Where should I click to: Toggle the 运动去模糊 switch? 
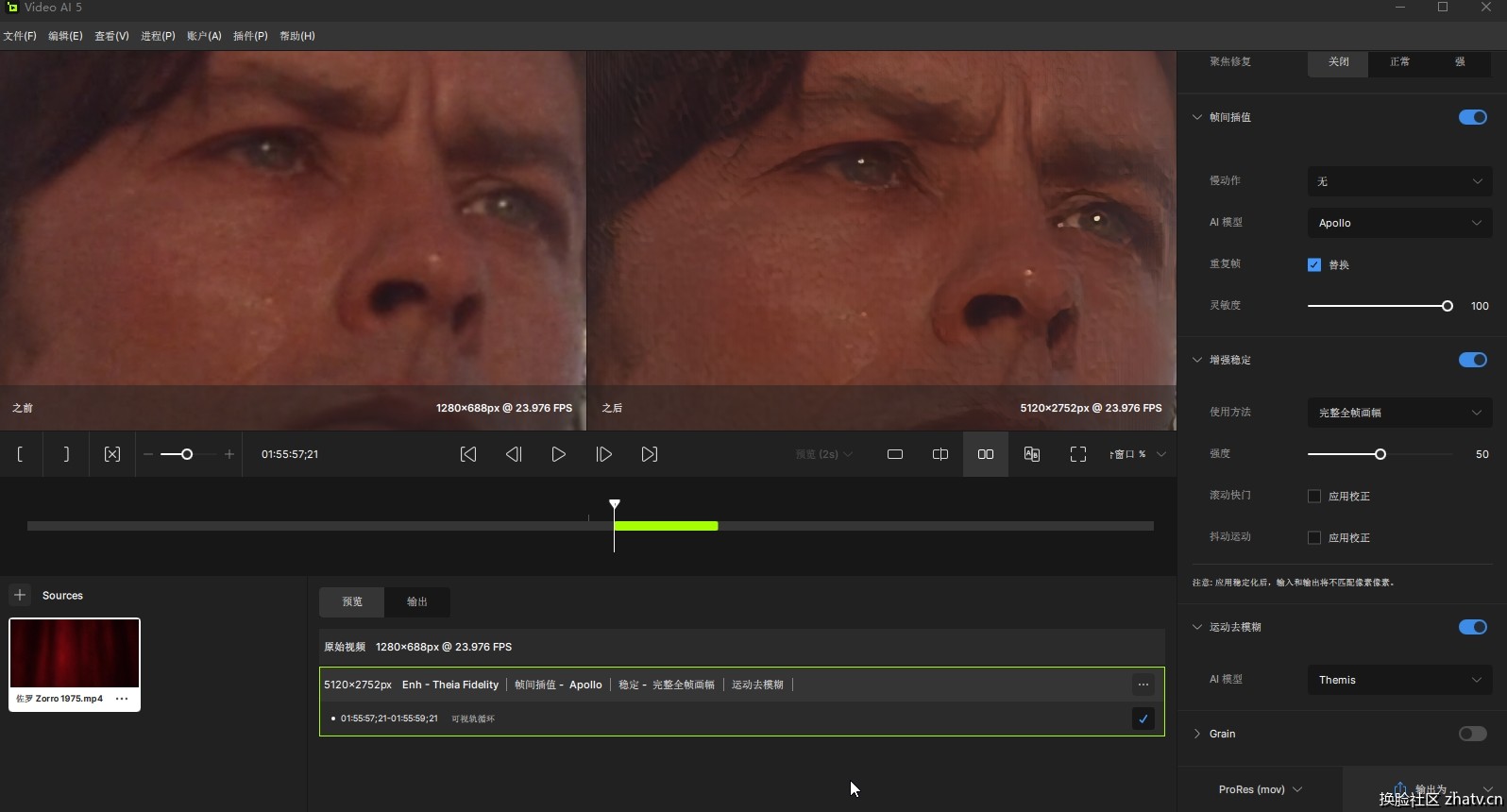point(1473,627)
